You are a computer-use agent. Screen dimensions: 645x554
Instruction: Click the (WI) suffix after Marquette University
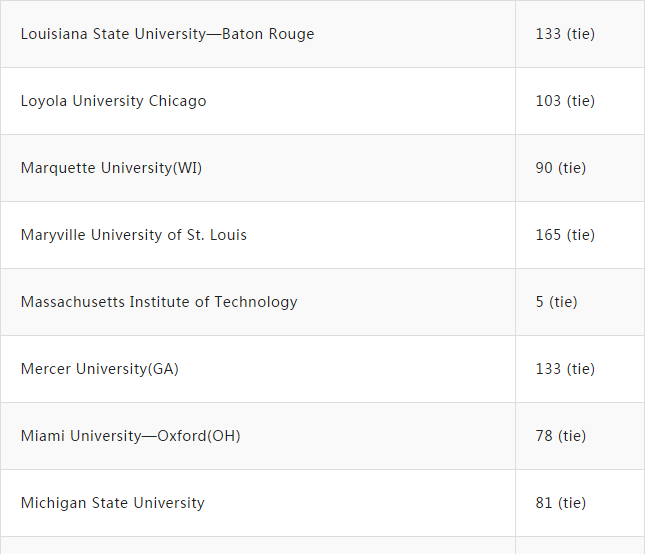[188, 168]
